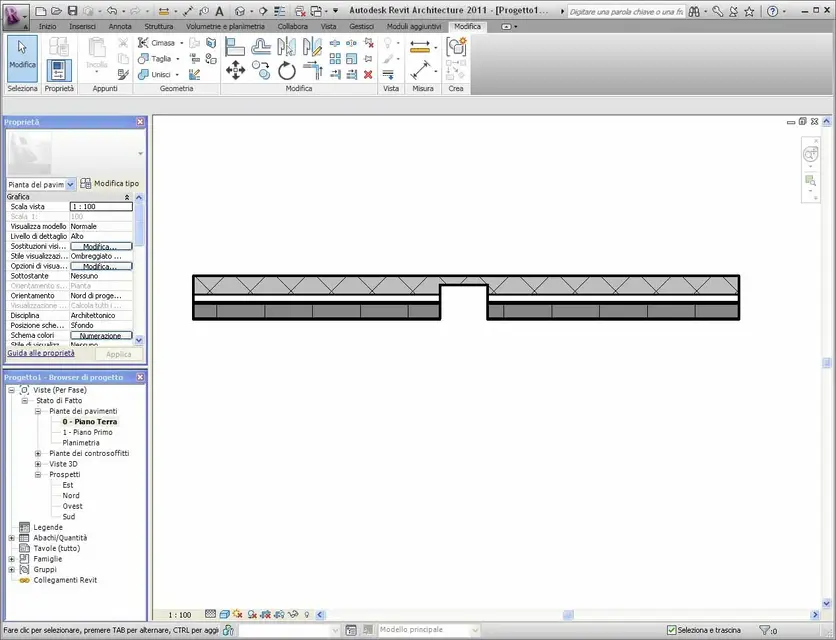Viewport: 836px width, 640px height.
Task: Choose the Offset tool
Action: pos(261,47)
